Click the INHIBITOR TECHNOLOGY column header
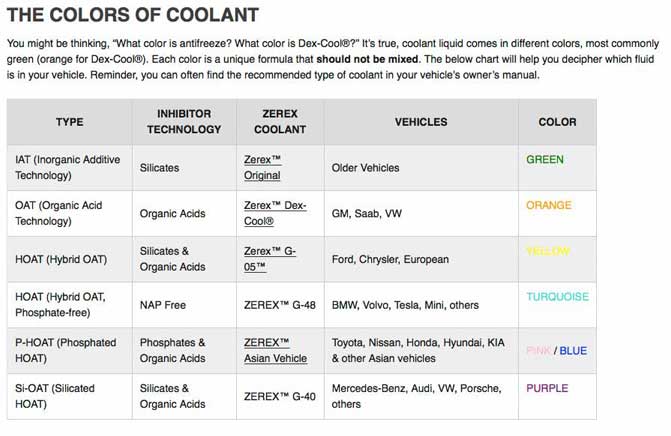Screen dimensions: 671x436 [184, 122]
